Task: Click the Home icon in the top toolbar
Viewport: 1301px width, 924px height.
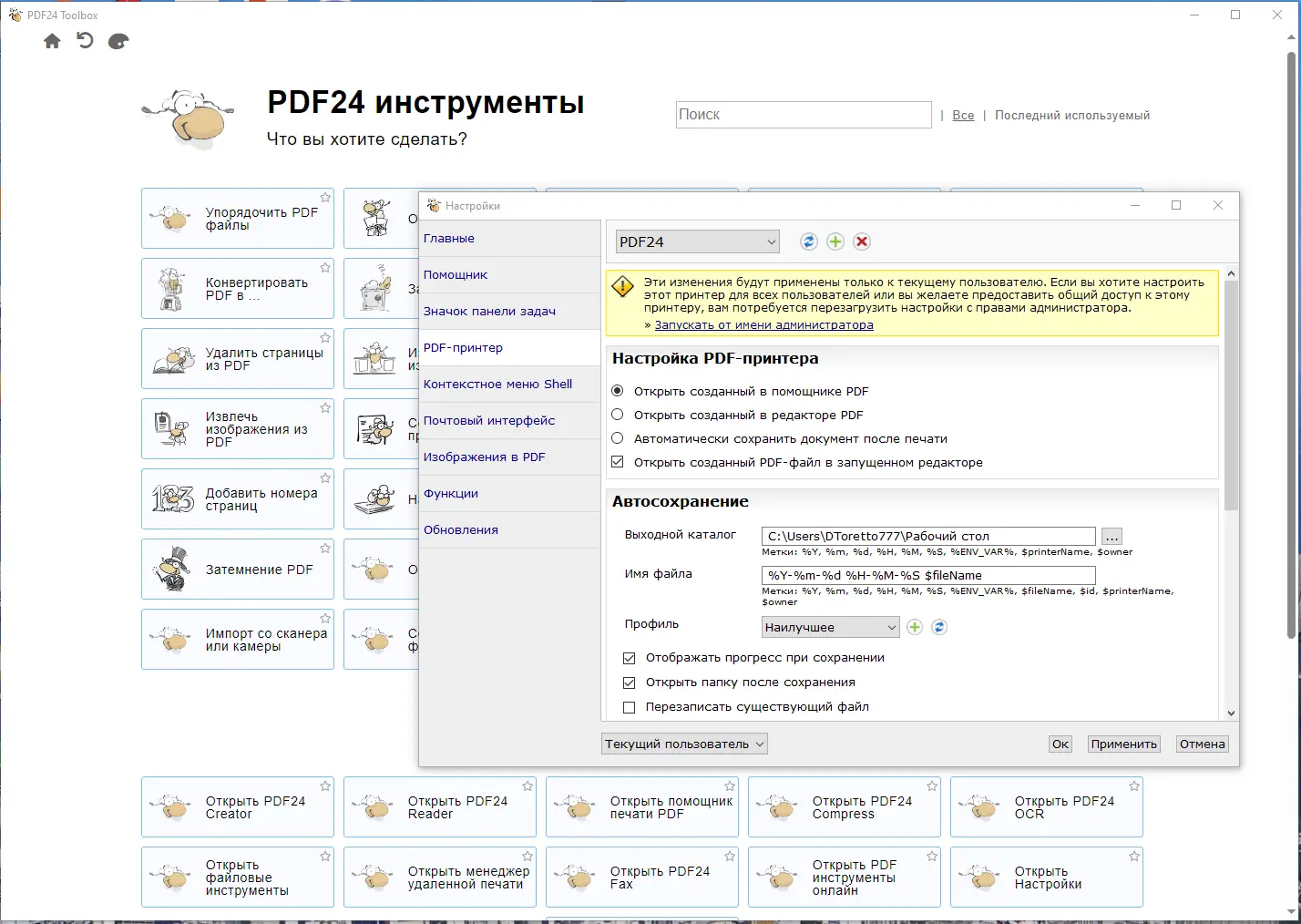Action: tap(52, 41)
